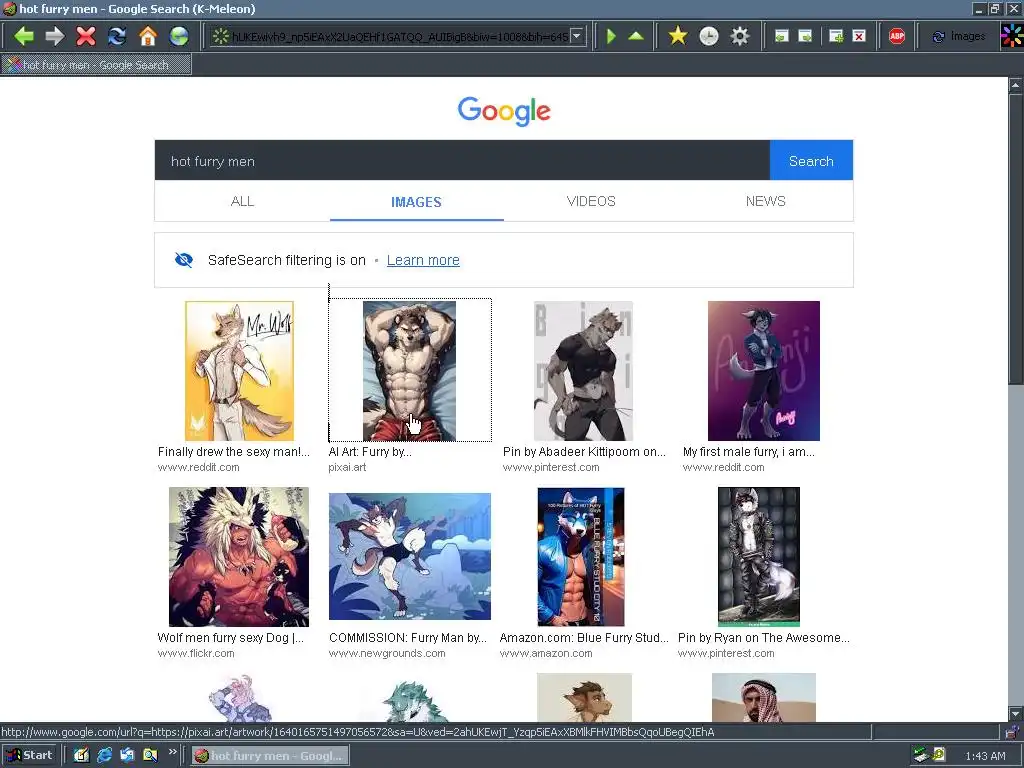The width and height of the screenshot is (1024, 768).
Task: Select the IMAGES tab
Action: point(416,202)
